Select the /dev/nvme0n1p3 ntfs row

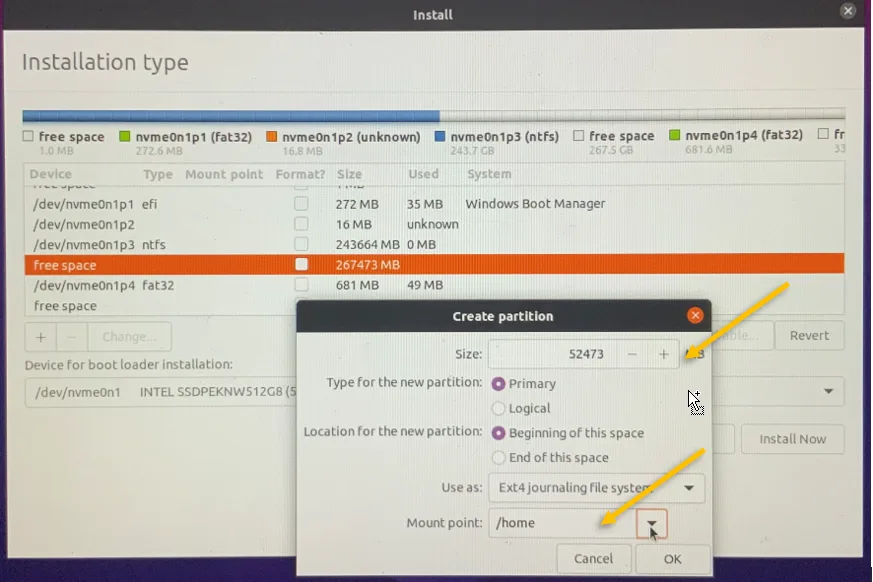coord(434,244)
